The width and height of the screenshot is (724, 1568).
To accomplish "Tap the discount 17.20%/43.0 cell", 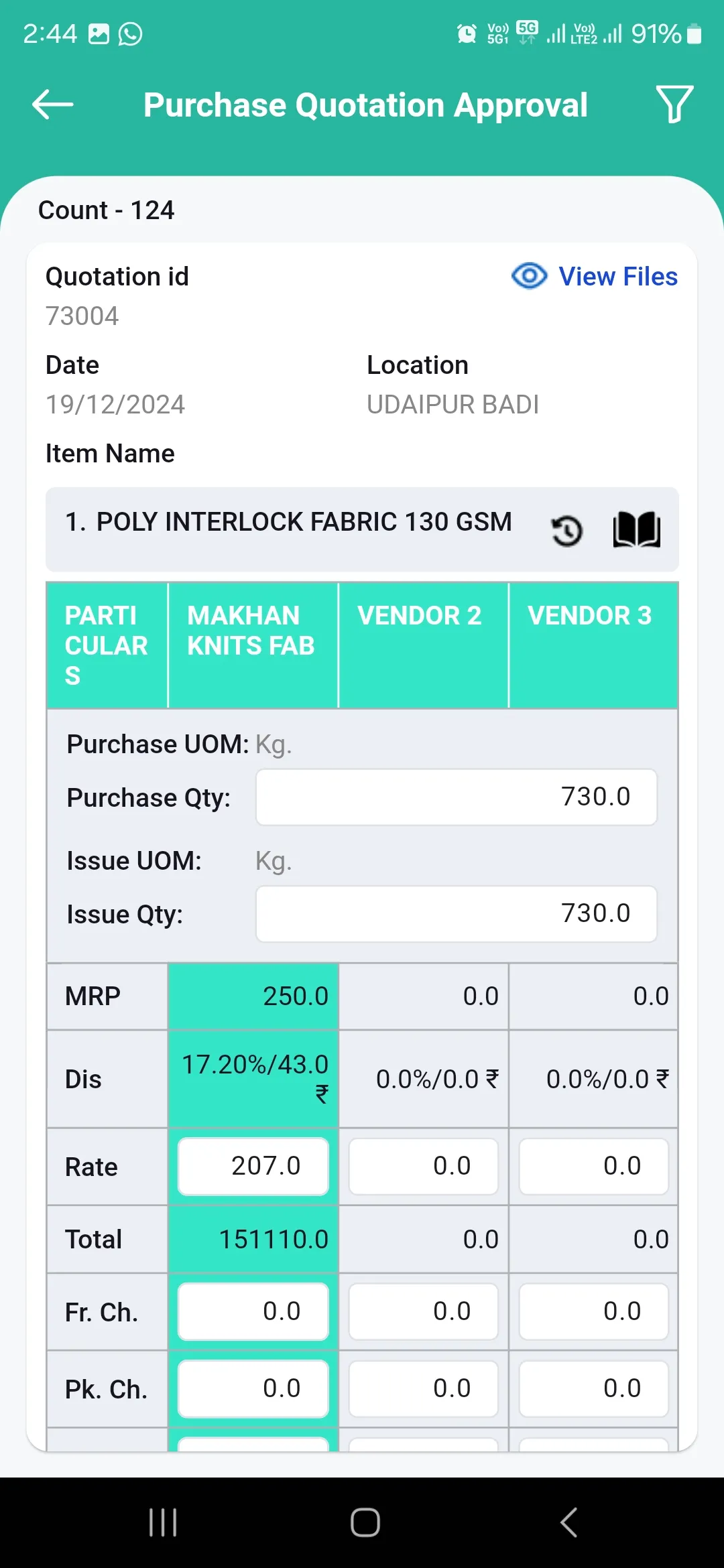I will (255, 1079).
